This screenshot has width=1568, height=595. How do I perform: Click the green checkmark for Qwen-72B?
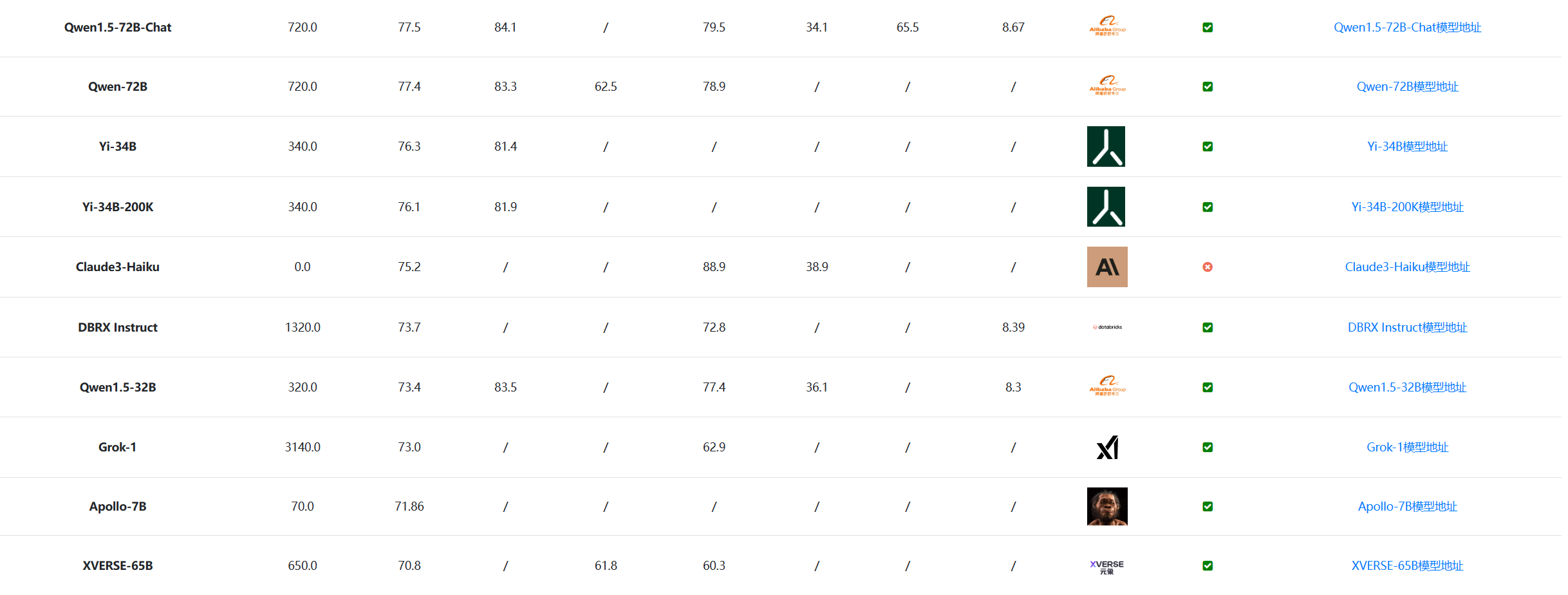(1208, 87)
